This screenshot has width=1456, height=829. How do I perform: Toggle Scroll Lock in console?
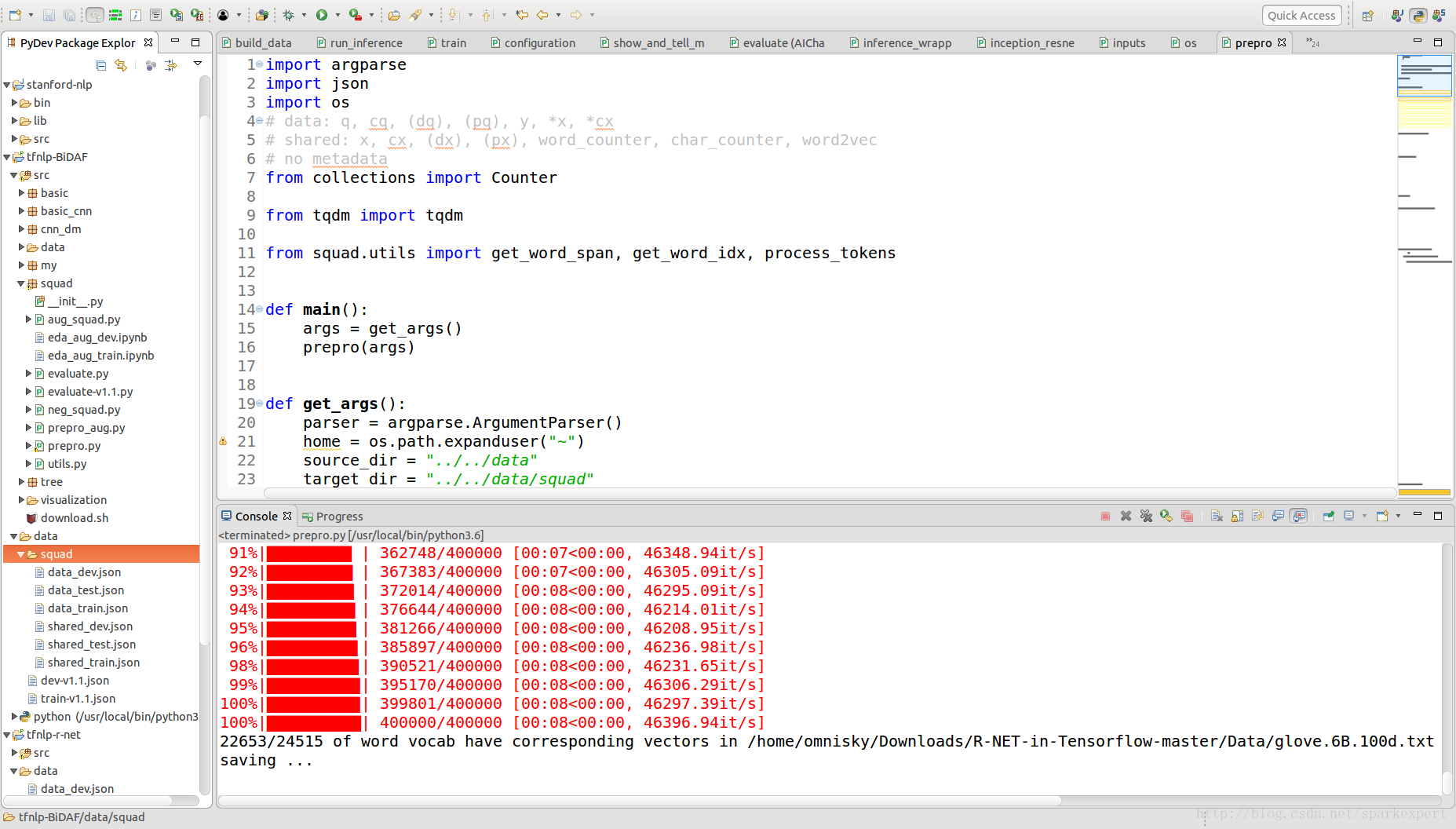(1237, 516)
